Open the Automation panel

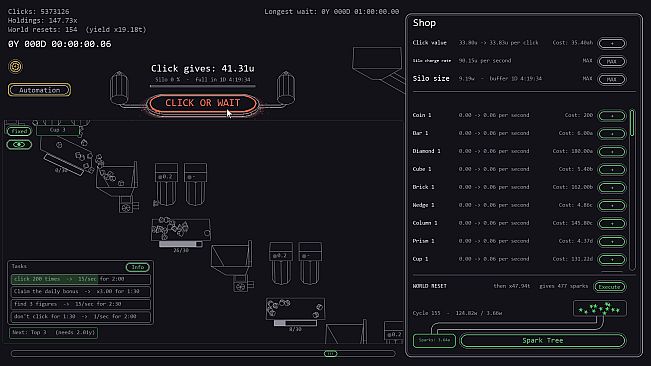(39, 90)
